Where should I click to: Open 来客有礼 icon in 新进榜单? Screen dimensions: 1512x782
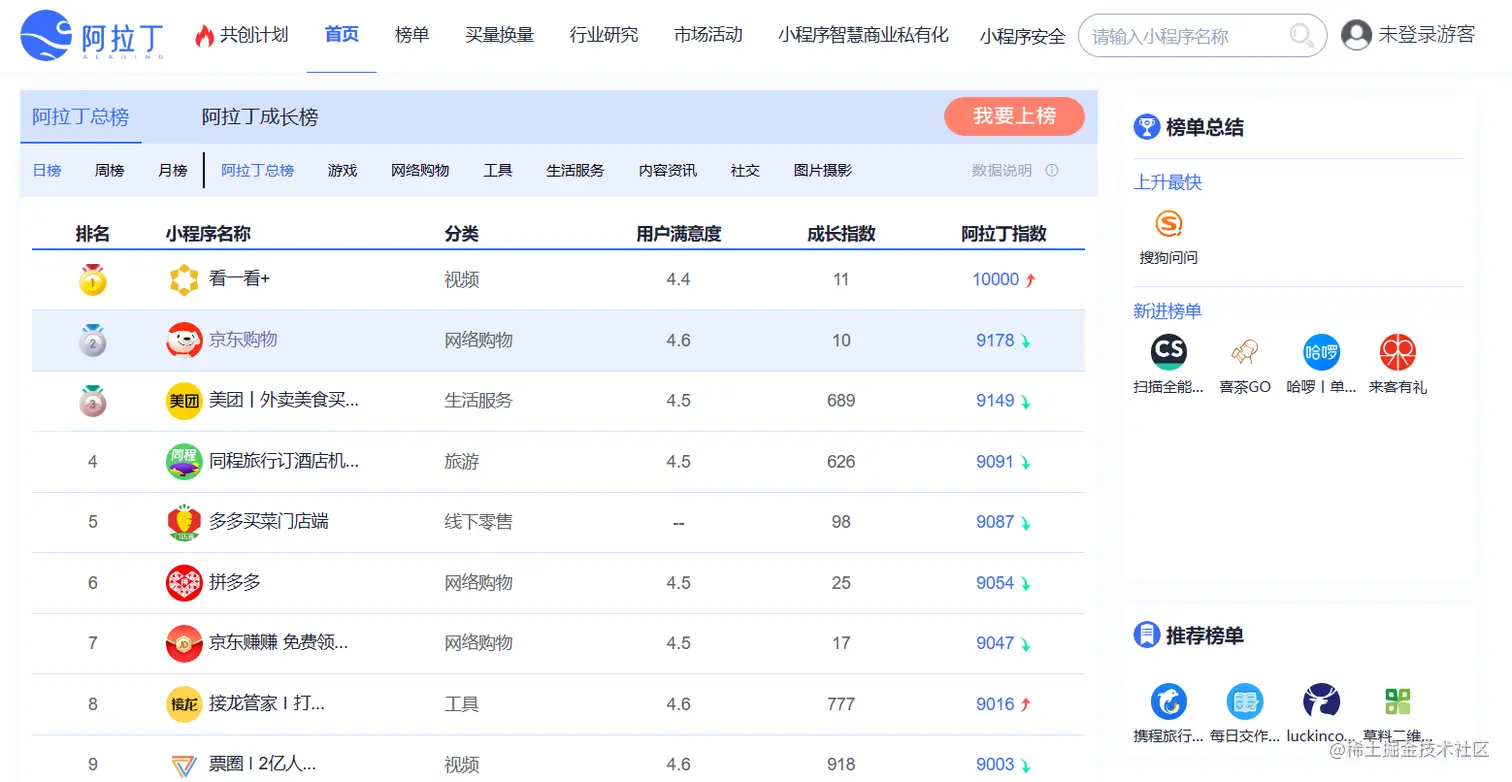pos(1398,352)
